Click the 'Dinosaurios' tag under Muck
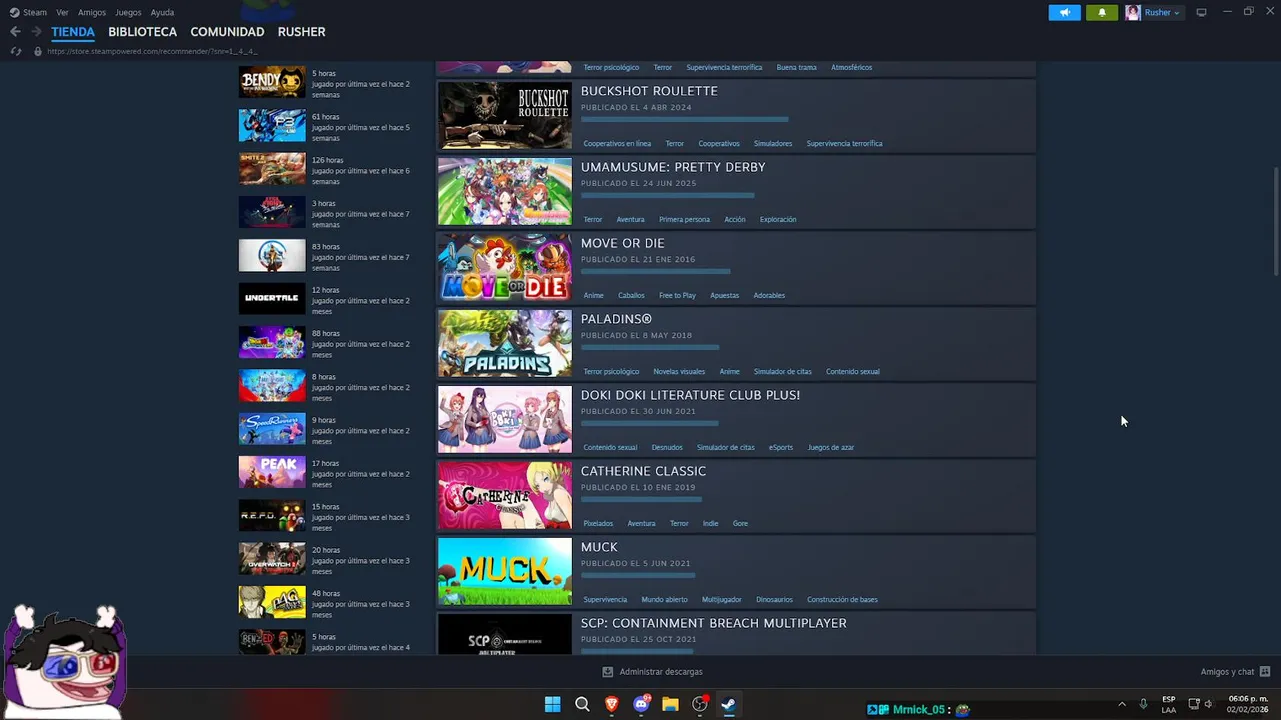Image resolution: width=1281 pixels, height=720 pixels. [x=774, y=600]
